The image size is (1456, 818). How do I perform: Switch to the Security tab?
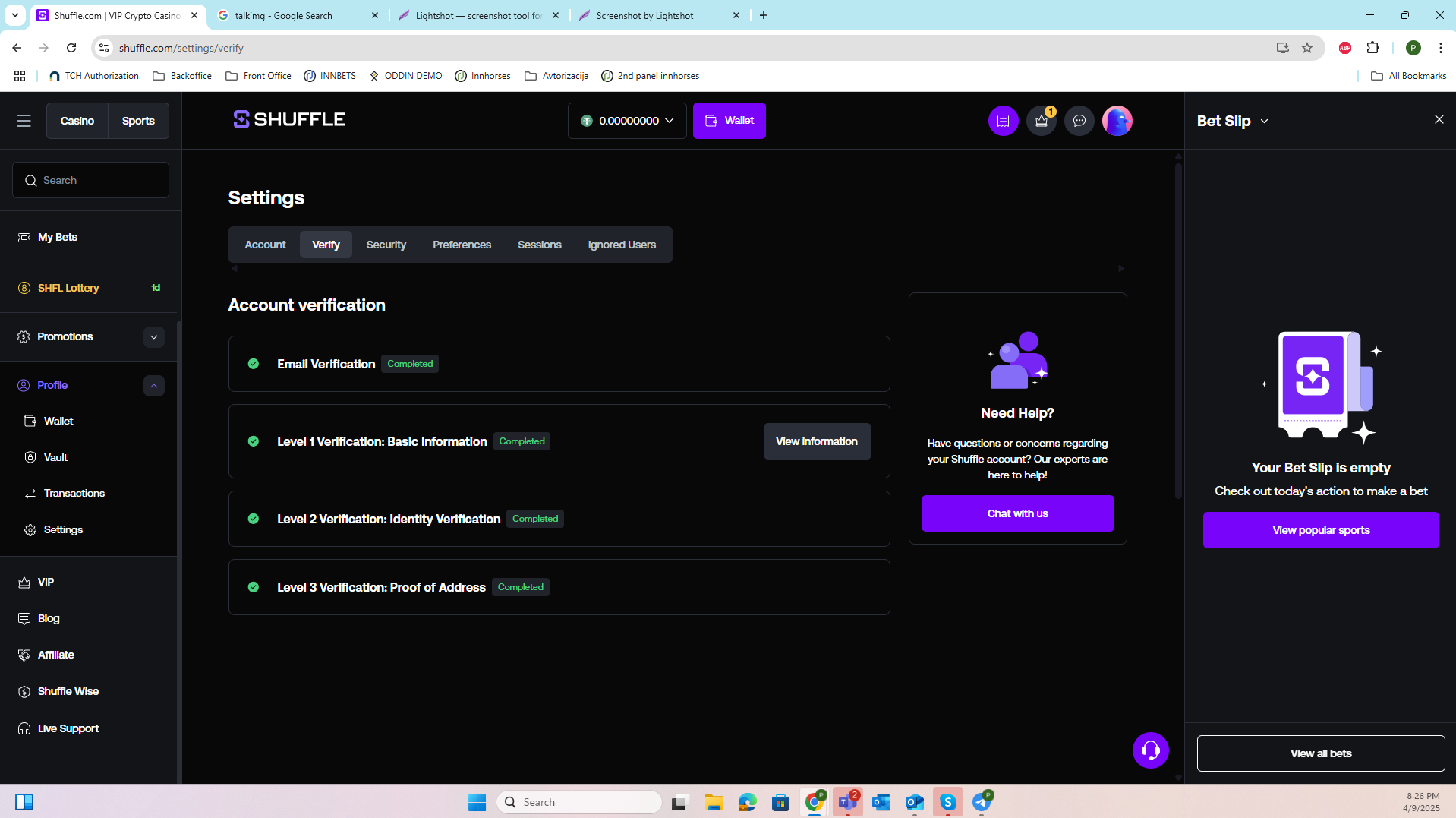[386, 245]
